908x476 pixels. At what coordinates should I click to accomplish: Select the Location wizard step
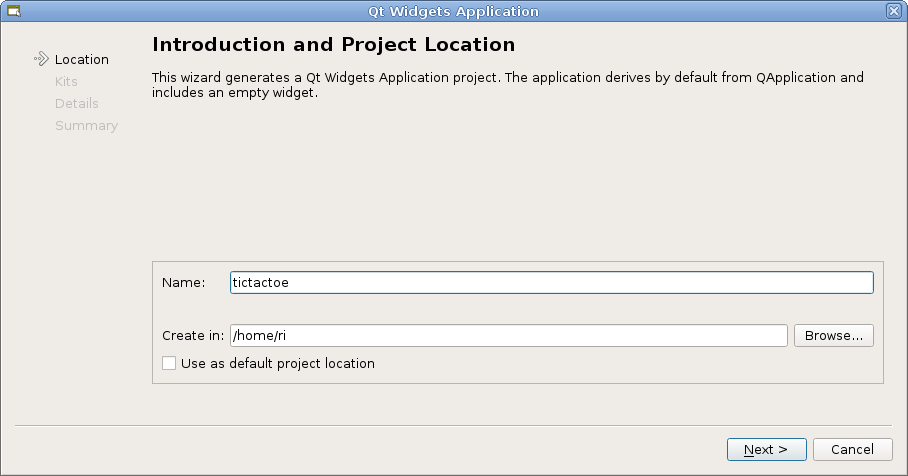click(x=81, y=59)
